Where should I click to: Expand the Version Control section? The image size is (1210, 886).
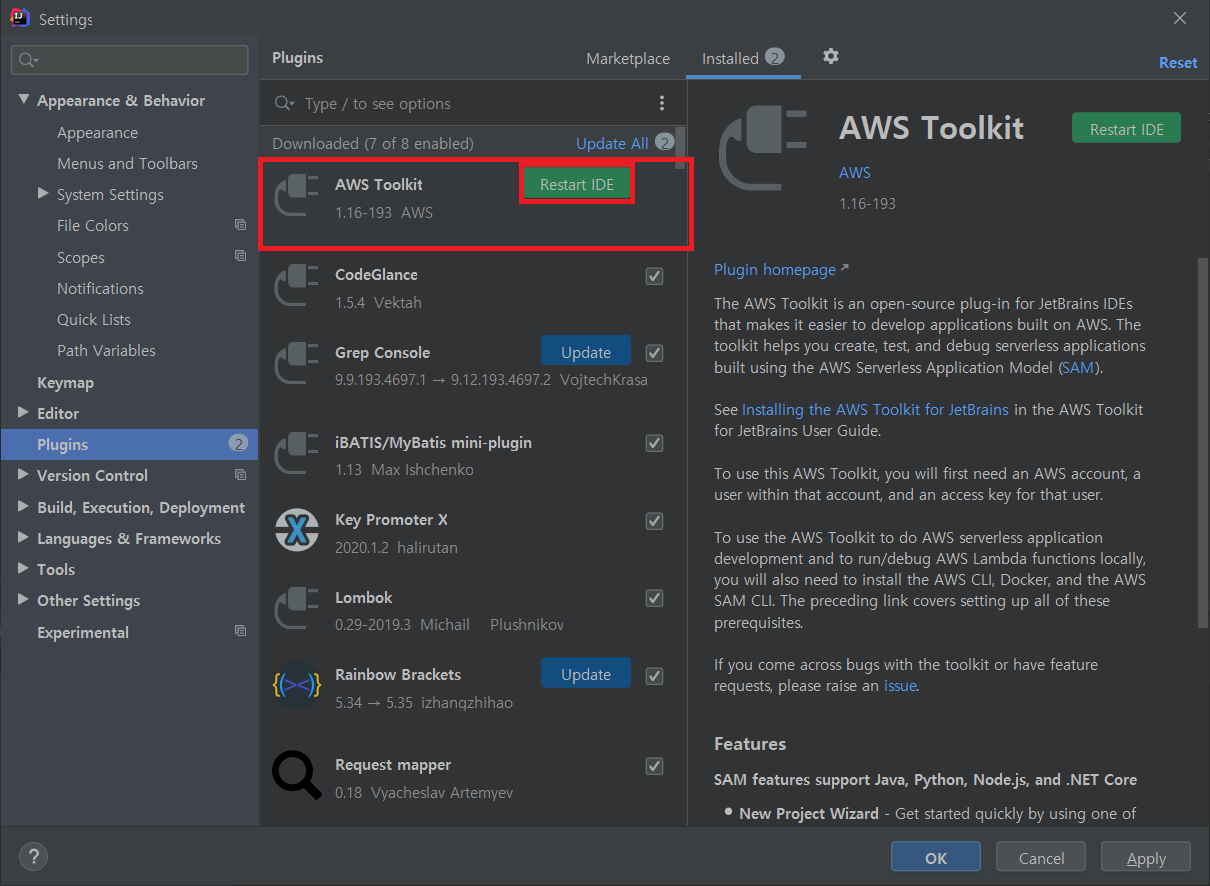[x=24, y=475]
